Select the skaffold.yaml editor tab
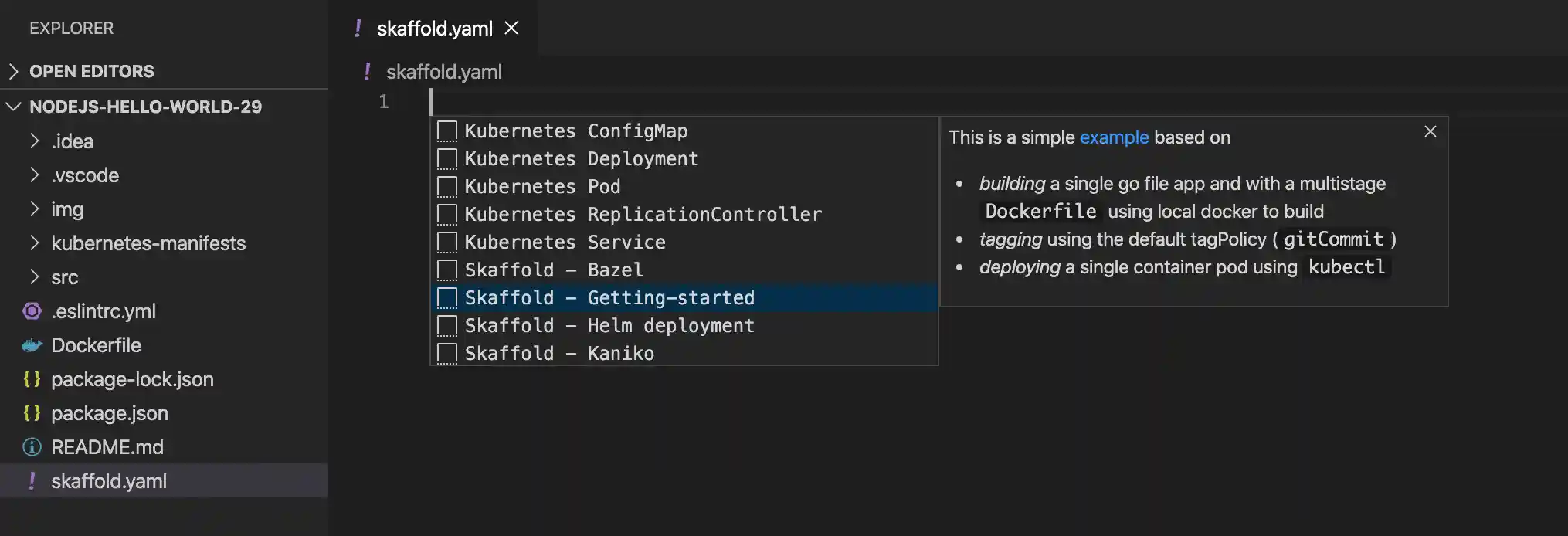 coord(435,28)
